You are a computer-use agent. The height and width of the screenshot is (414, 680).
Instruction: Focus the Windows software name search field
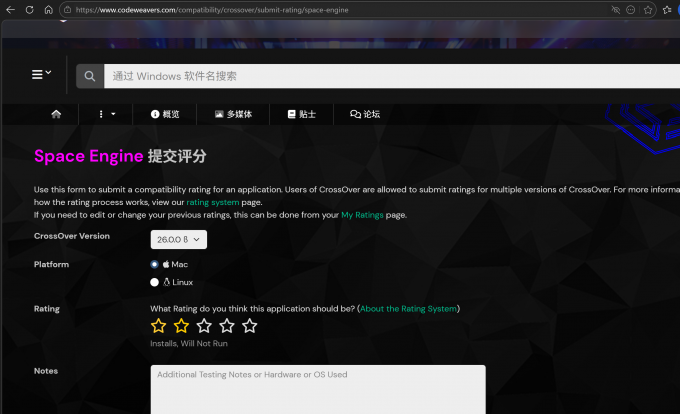click(x=392, y=76)
